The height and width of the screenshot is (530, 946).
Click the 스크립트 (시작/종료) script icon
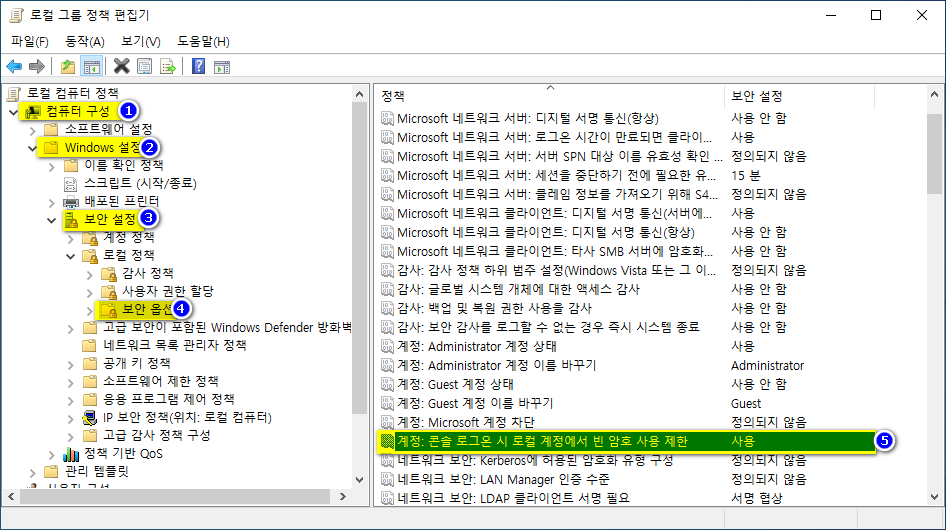coord(71,184)
